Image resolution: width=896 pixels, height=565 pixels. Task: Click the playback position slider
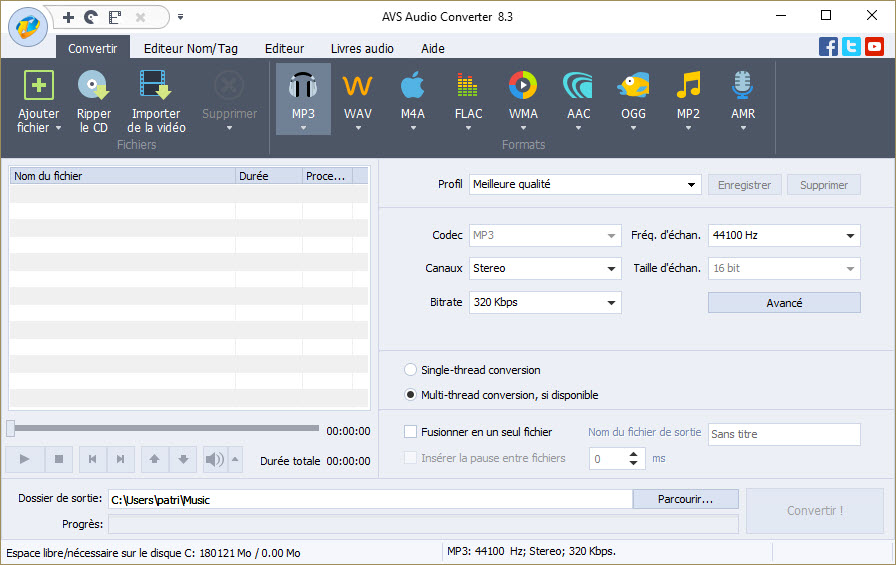(164, 429)
